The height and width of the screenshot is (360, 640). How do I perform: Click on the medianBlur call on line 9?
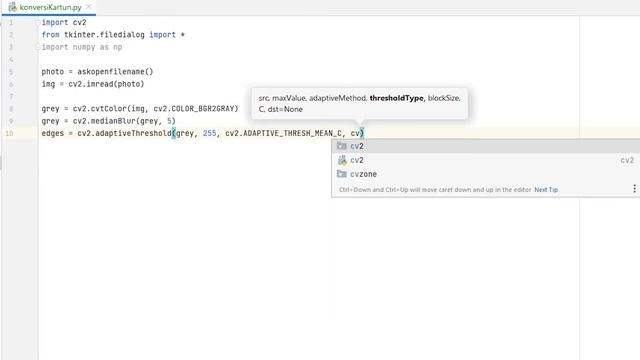pyautogui.click(x=124, y=121)
